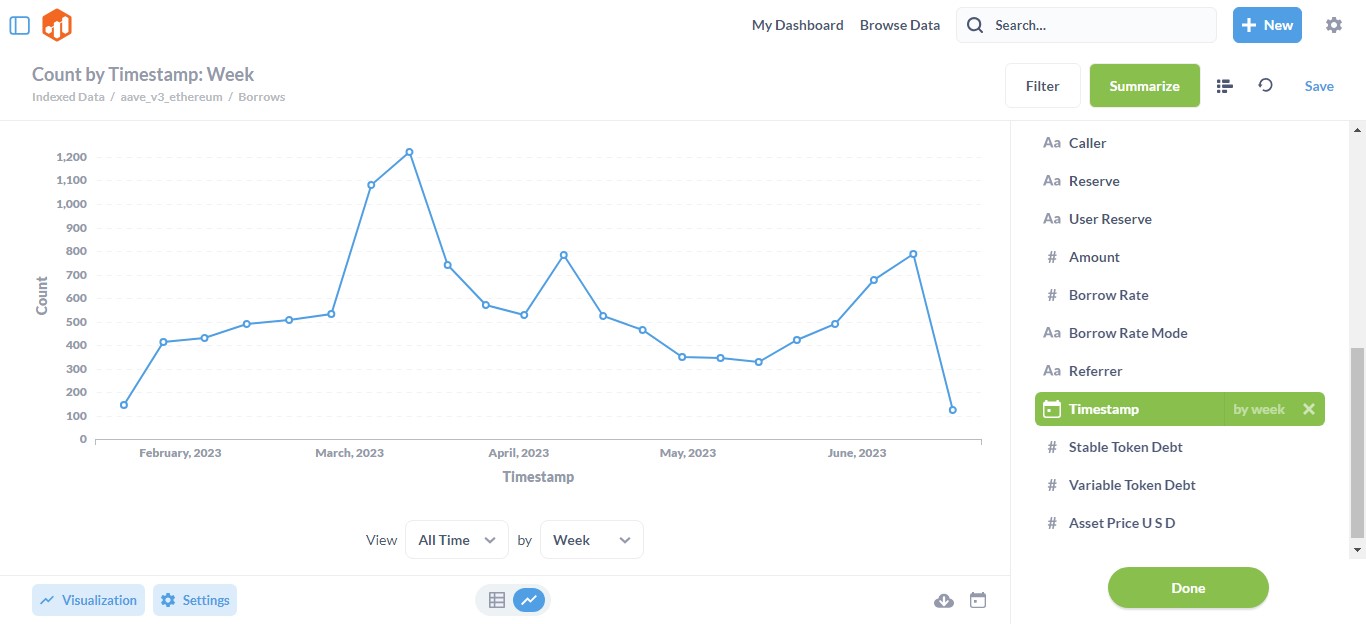The height and width of the screenshot is (624, 1366).
Task: Go to Browse Data
Action: click(x=899, y=25)
